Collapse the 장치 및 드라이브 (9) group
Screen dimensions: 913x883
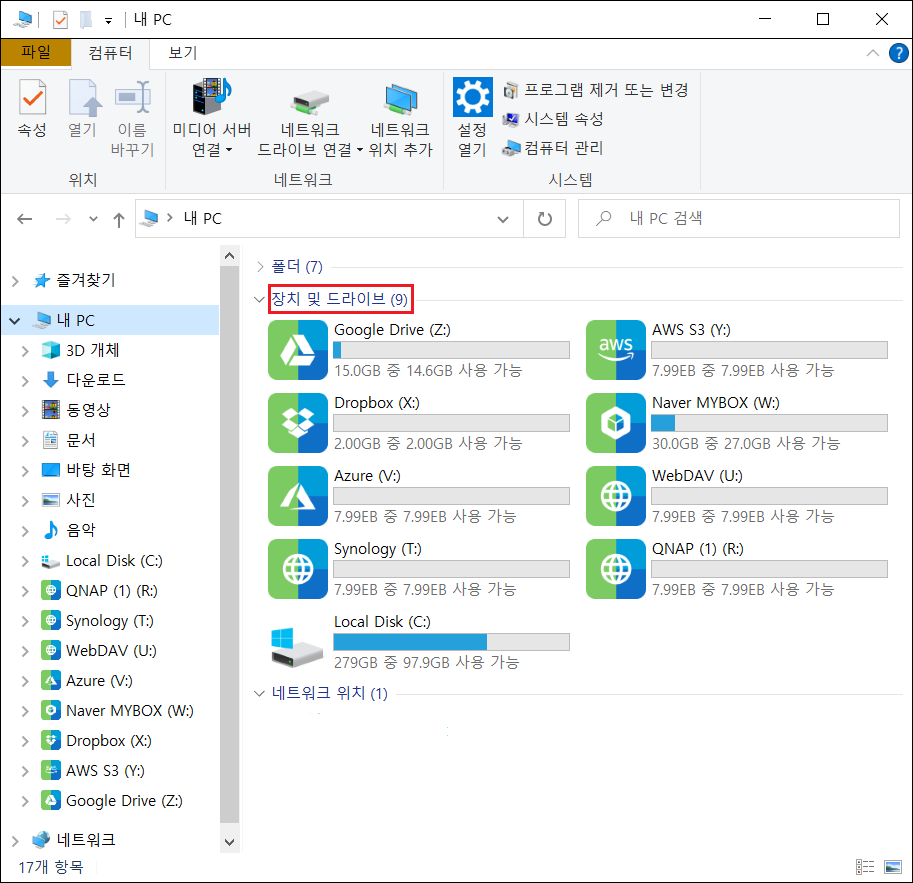pyautogui.click(x=260, y=299)
